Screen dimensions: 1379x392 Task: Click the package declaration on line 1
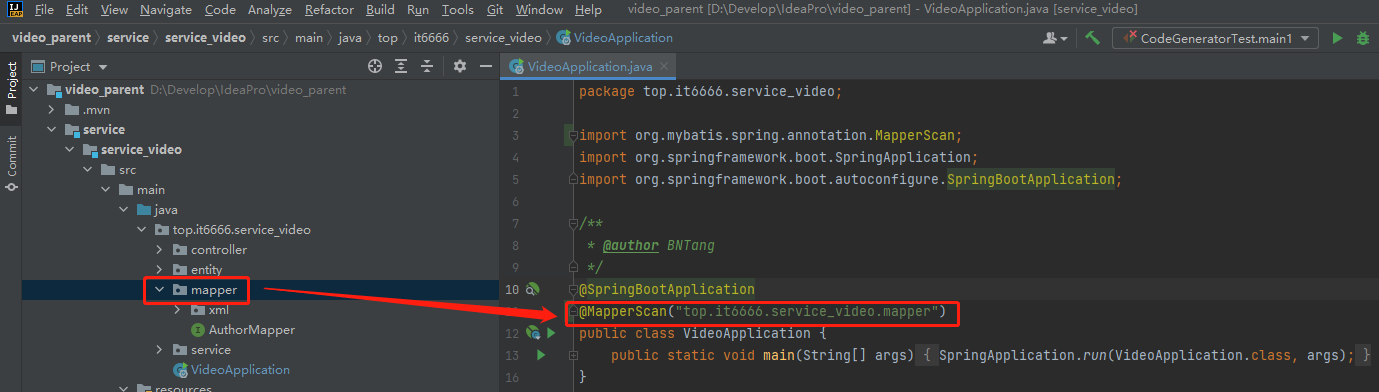click(711, 91)
